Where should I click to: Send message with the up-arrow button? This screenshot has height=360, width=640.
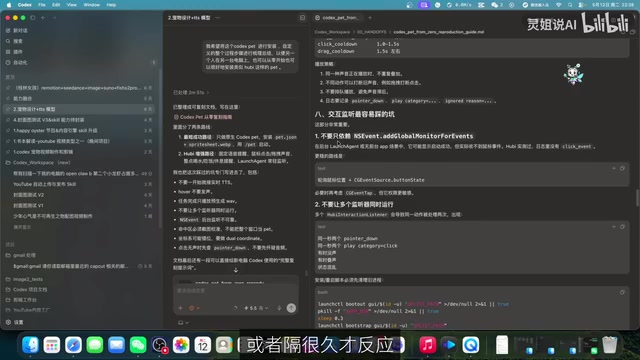291,308
